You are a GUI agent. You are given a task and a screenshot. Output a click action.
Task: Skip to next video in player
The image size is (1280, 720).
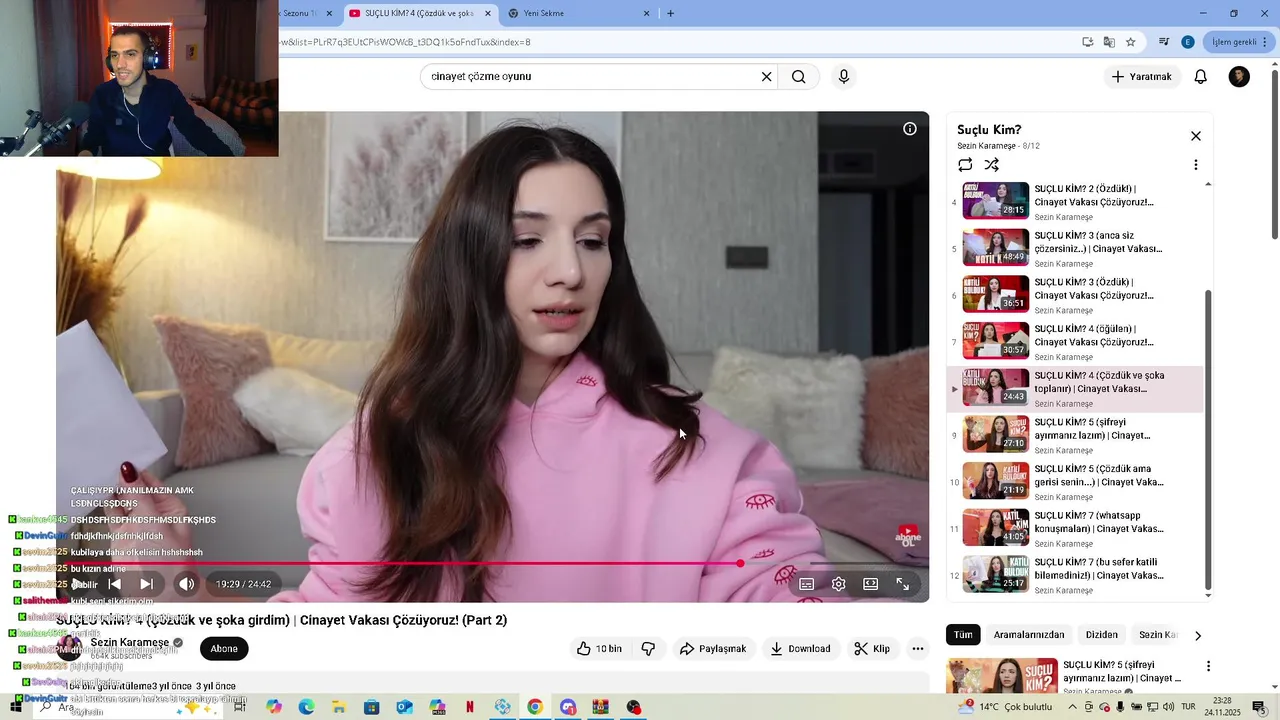[147, 584]
